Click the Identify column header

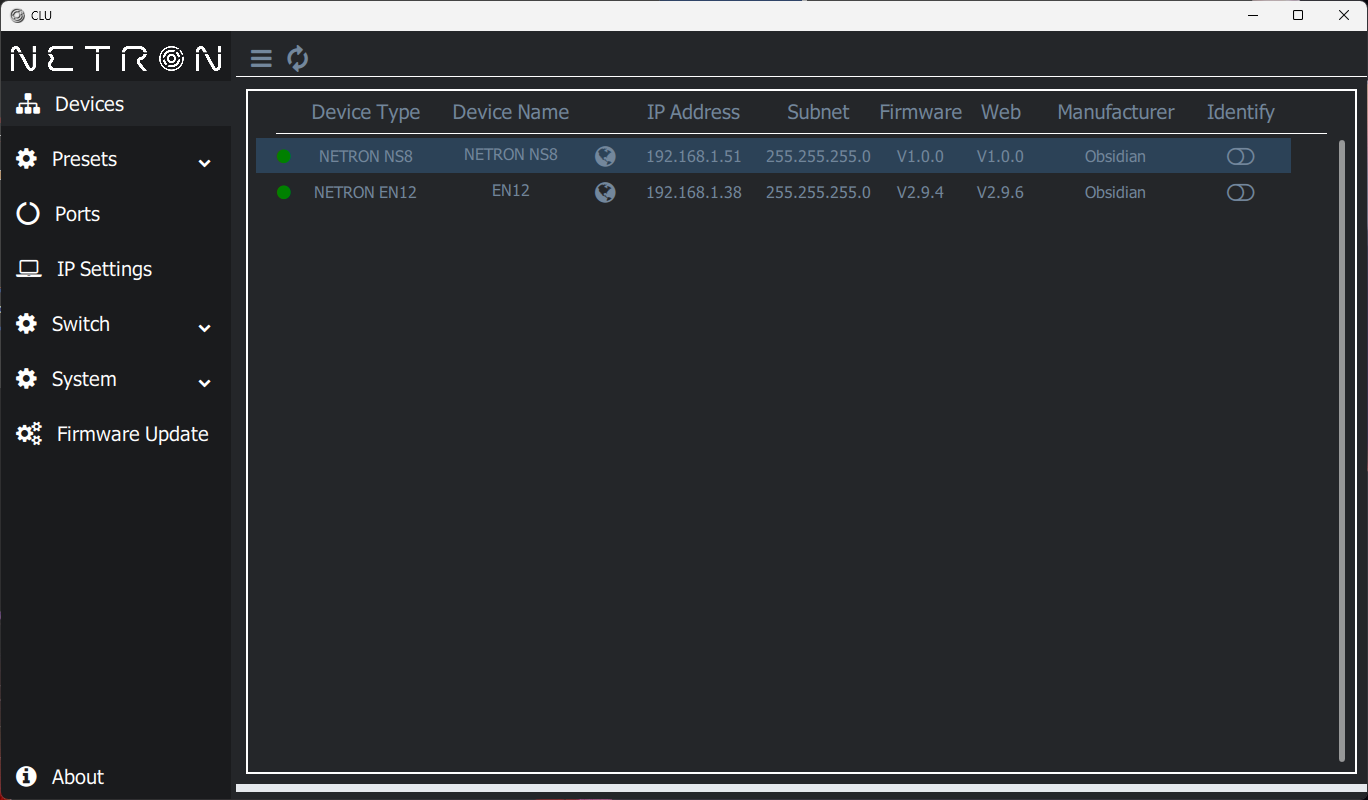1241,112
